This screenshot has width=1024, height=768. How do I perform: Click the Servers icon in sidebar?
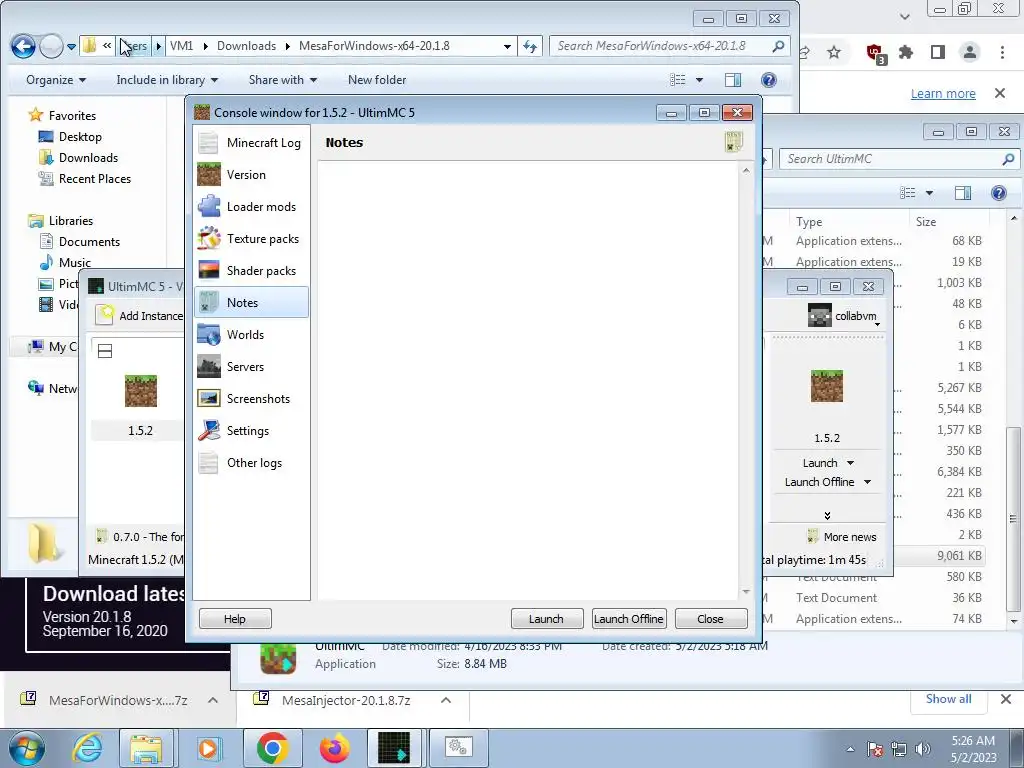[x=208, y=366]
